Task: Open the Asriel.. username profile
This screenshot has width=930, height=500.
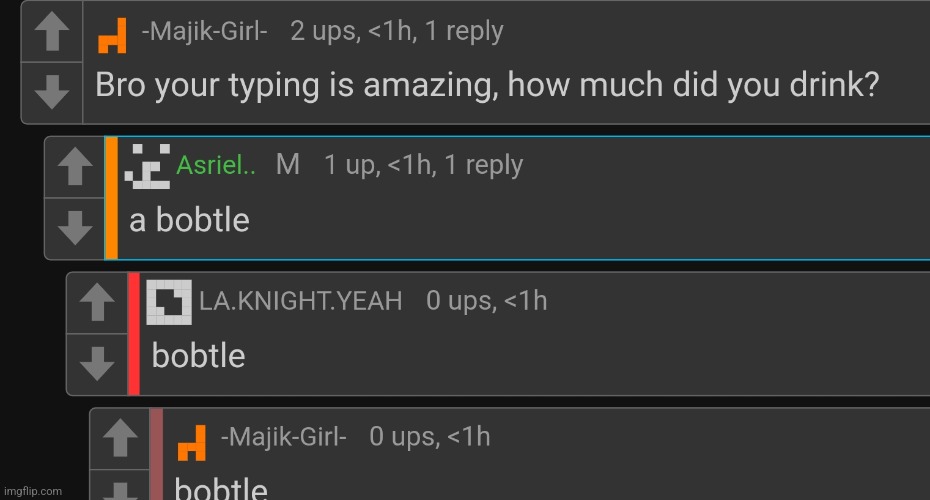Action: click(x=216, y=166)
